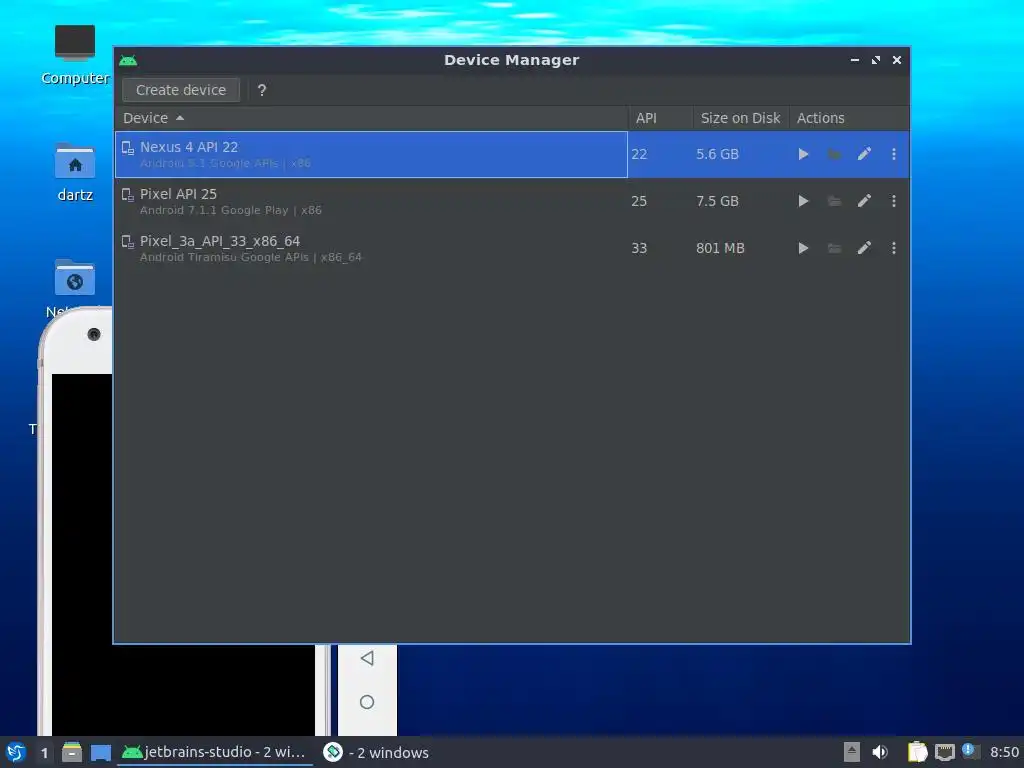This screenshot has width=1024, height=768.
Task: Edit the Pixel_3a_API_33_x86_64 device
Action: click(864, 248)
